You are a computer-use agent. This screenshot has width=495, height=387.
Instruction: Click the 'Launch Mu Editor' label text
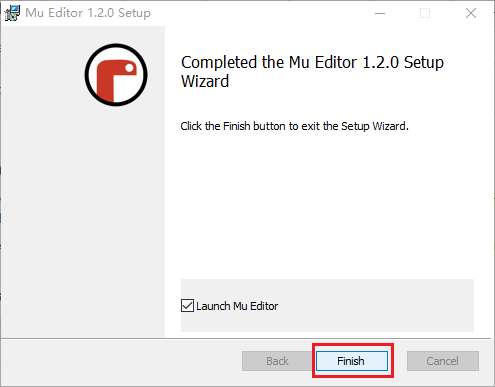coord(237,306)
